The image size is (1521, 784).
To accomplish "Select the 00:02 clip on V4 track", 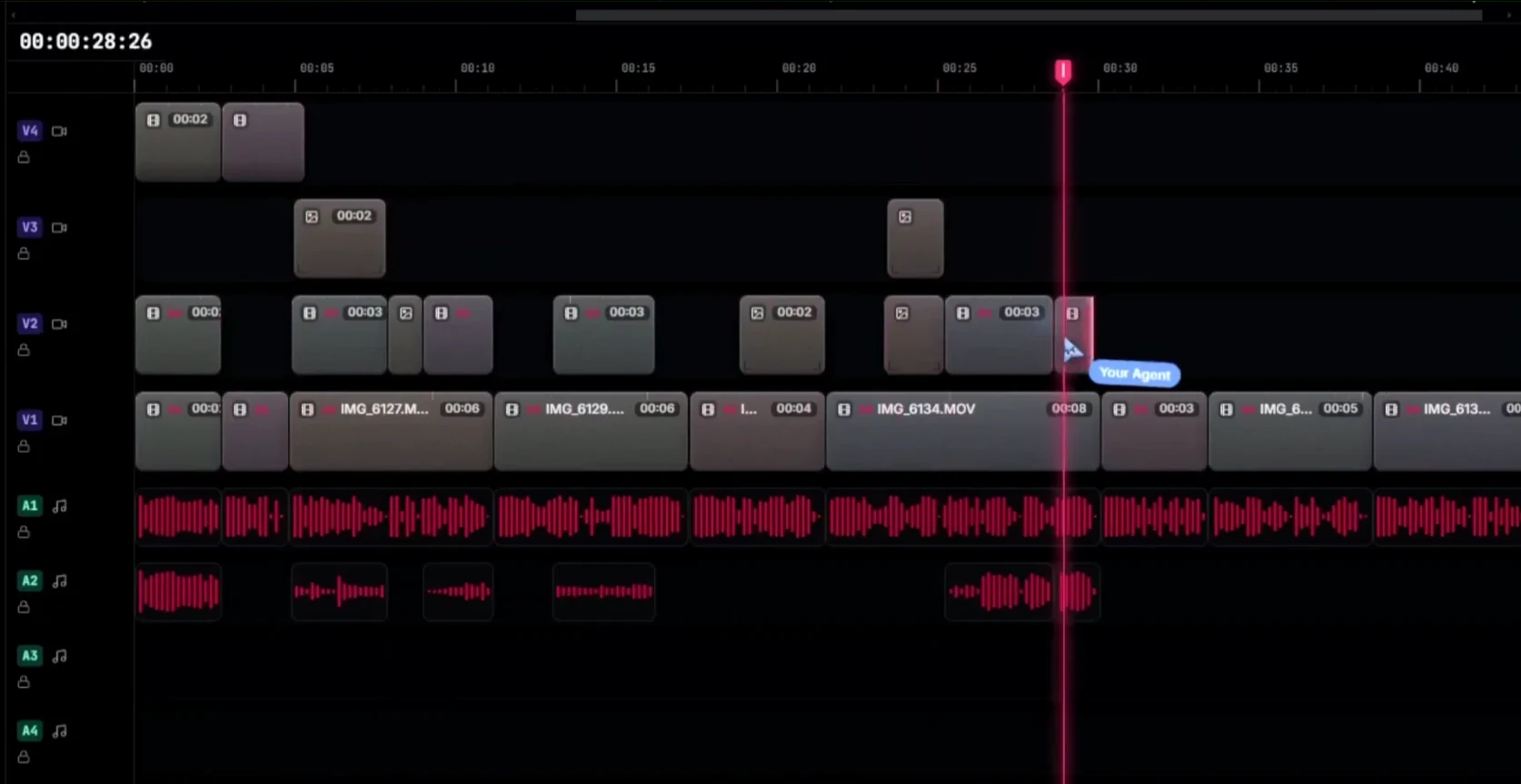I will tap(178, 142).
